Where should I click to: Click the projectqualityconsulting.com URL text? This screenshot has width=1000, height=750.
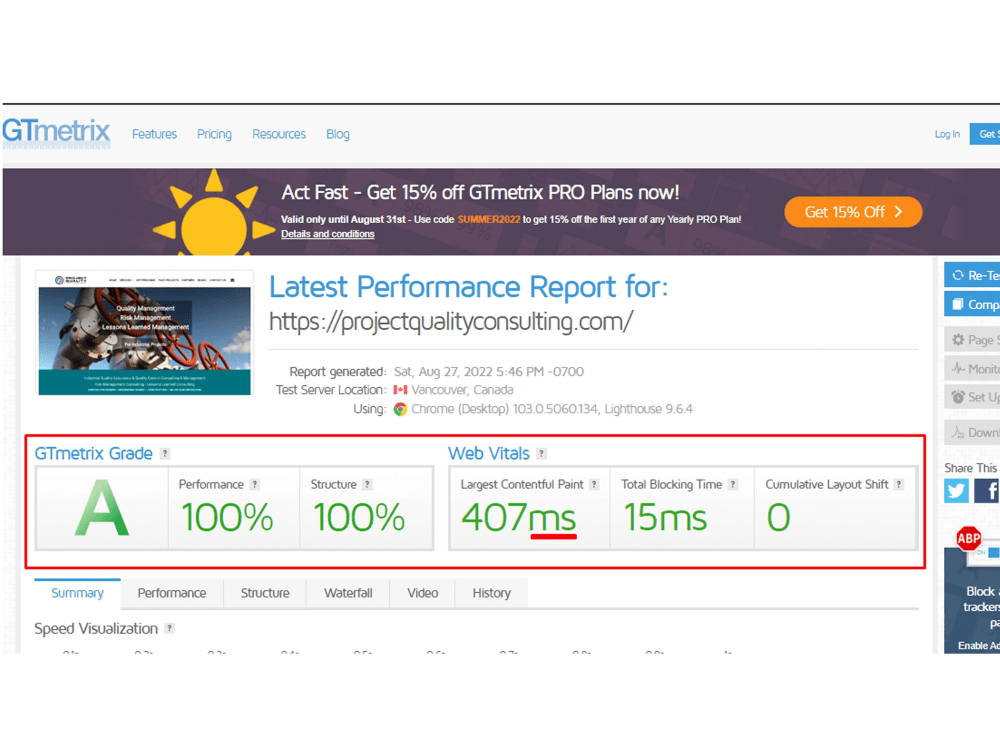451,321
